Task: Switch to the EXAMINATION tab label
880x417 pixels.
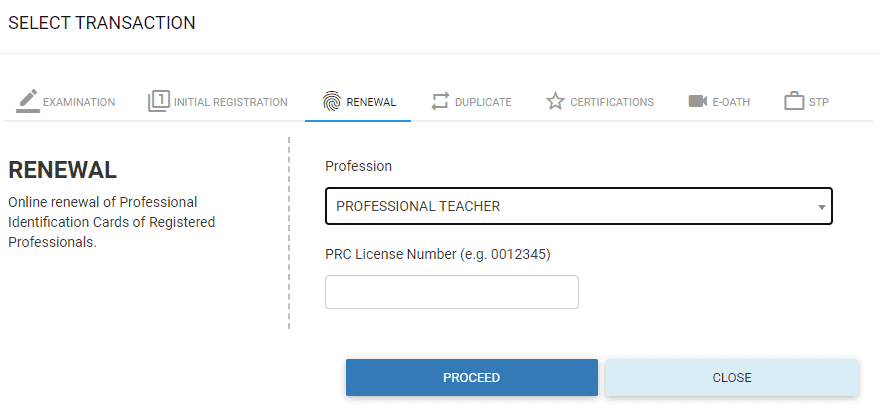Action: [x=79, y=102]
